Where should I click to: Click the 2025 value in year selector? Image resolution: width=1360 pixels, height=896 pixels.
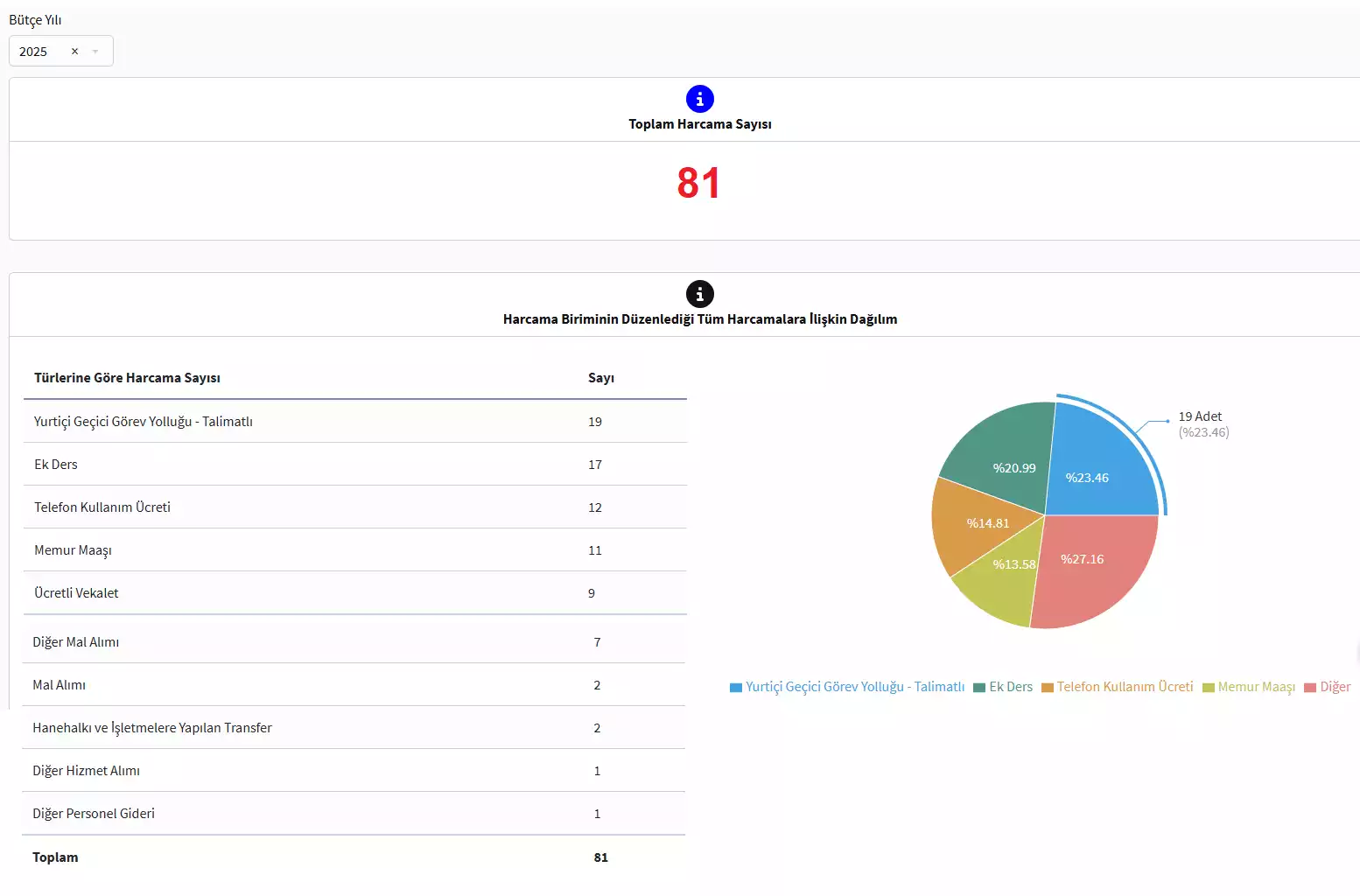[x=33, y=52]
